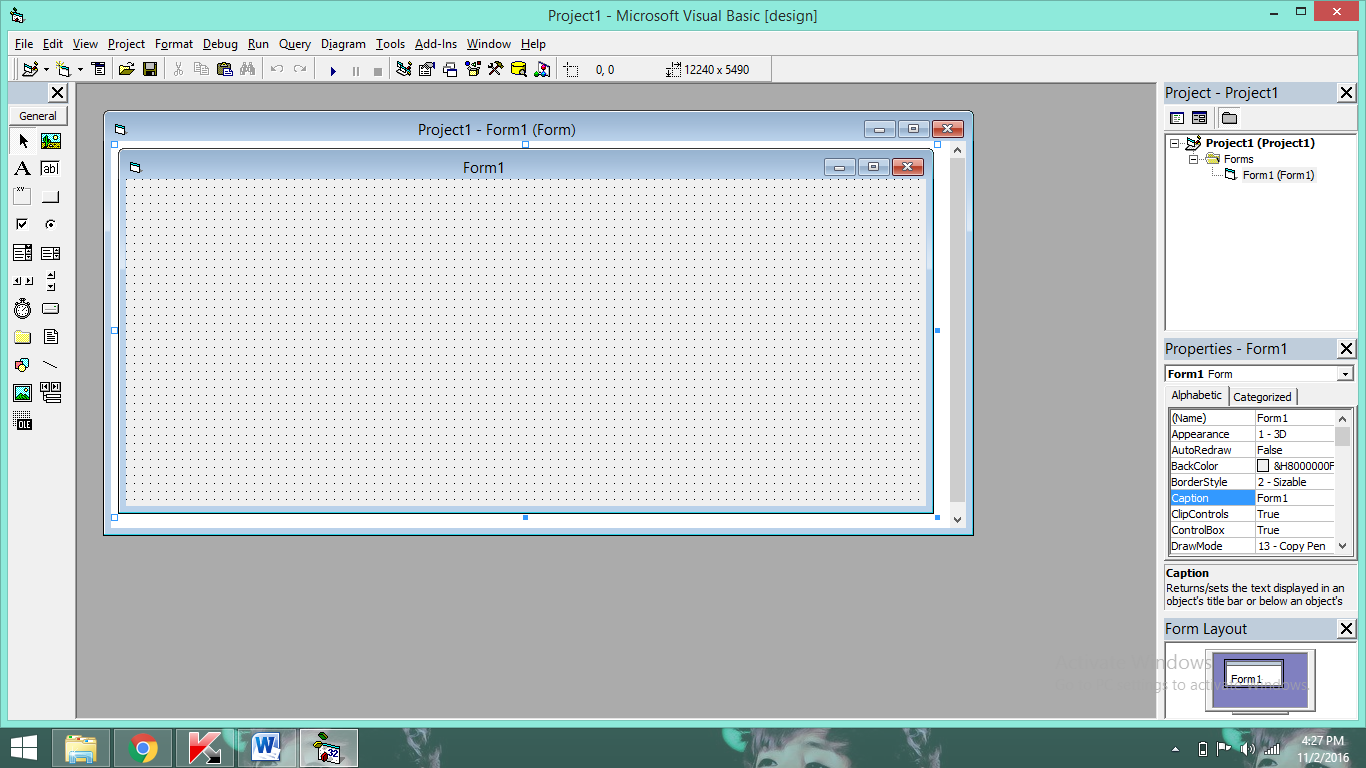Select the OptionButton control in the toolbox

(x=50, y=224)
